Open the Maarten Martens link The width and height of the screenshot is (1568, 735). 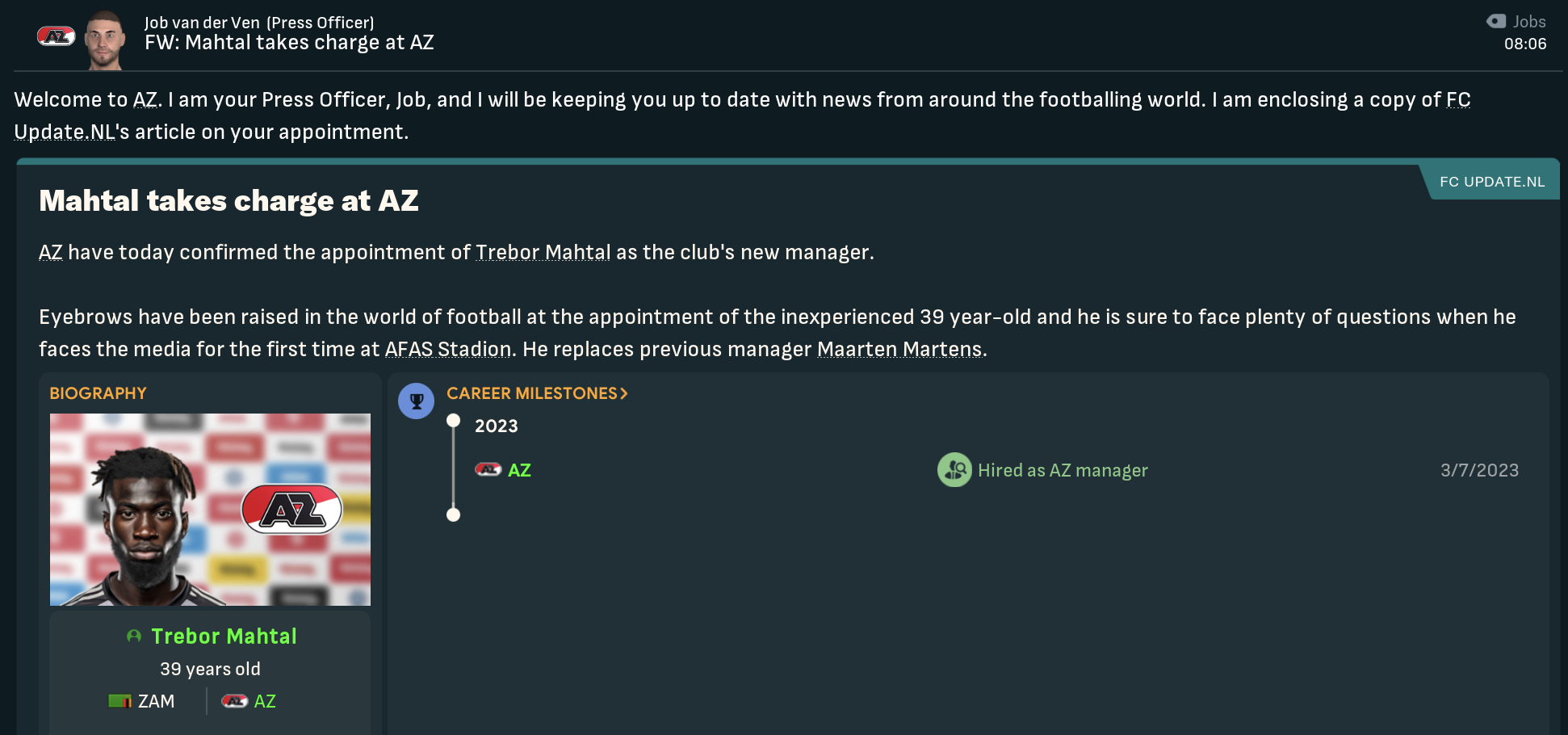pyautogui.click(x=900, y=350)
